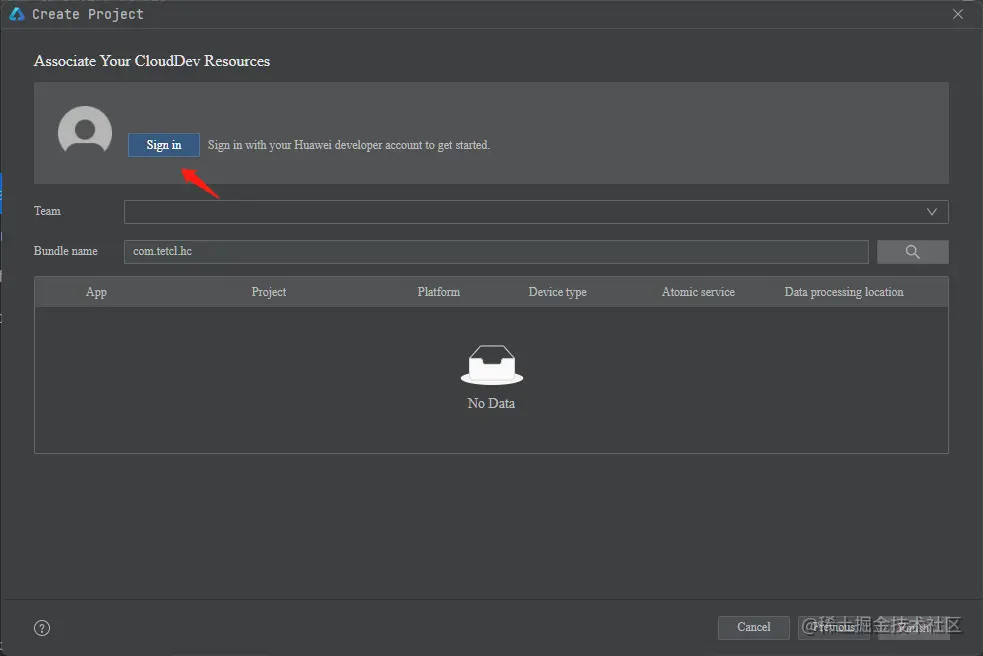
Task: Click the Atomic service column header
Action: [698, 292]
